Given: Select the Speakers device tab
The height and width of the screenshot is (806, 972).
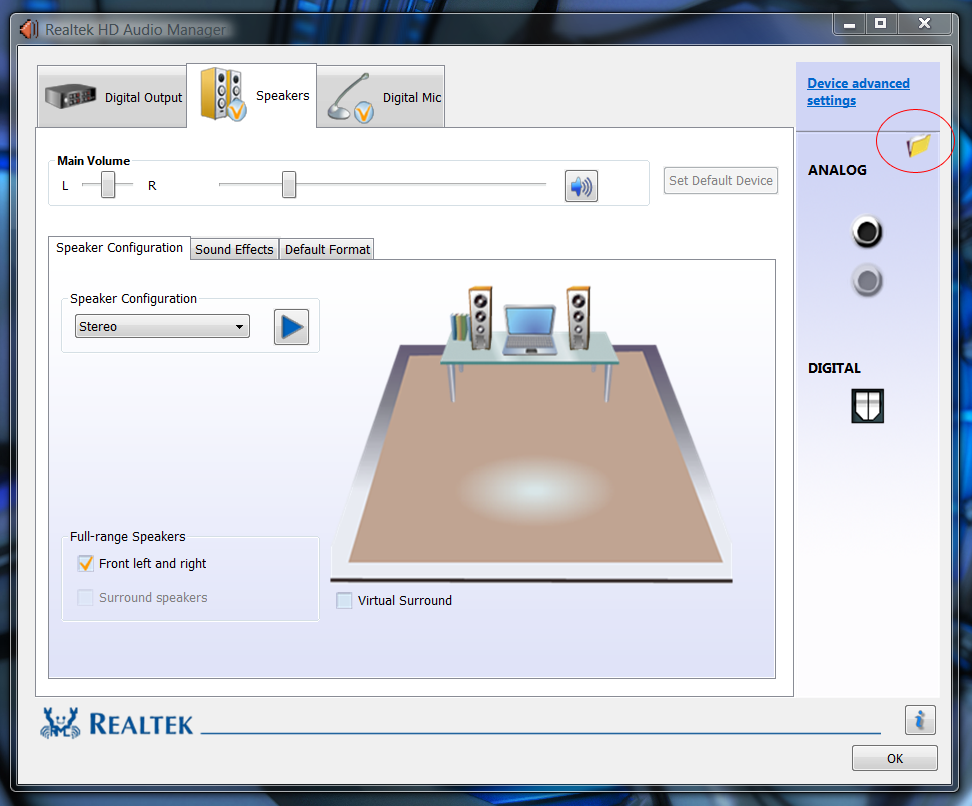Looking at the screenshot, I should pos(252,95).
